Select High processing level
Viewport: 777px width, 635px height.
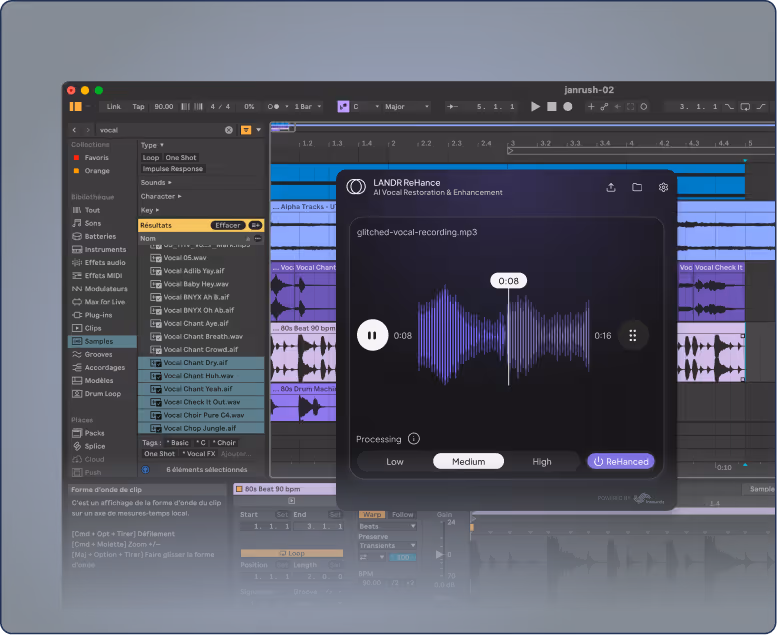[x=542, y=462]
